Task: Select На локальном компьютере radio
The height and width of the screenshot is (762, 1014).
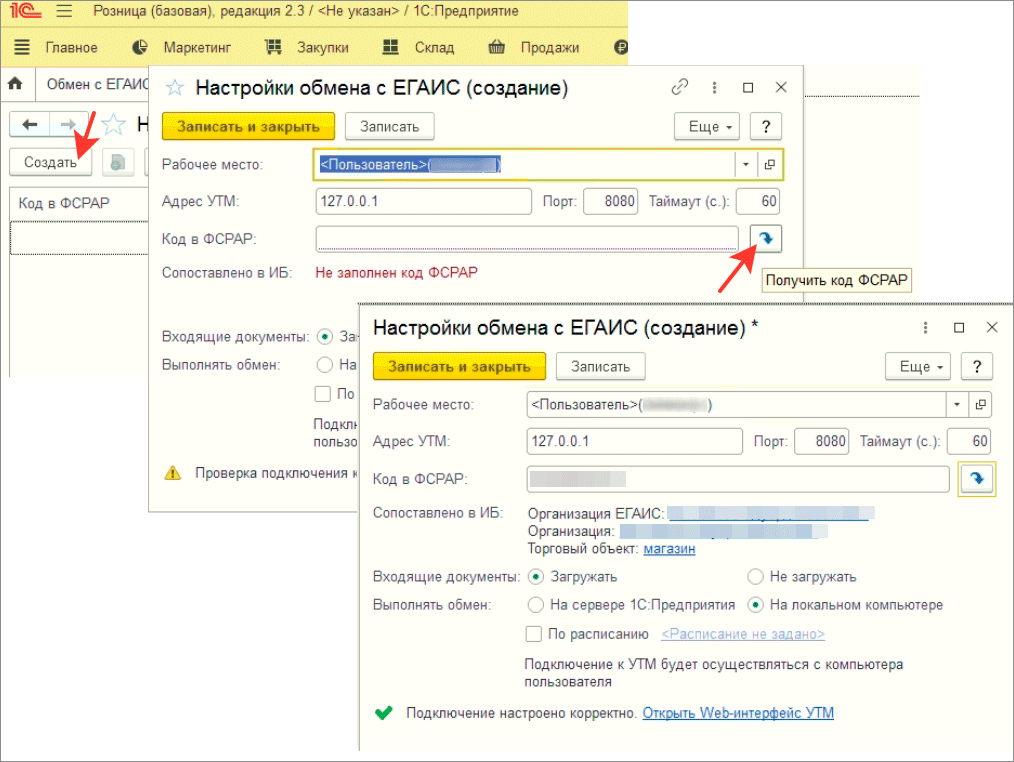Action: (755, 605)
